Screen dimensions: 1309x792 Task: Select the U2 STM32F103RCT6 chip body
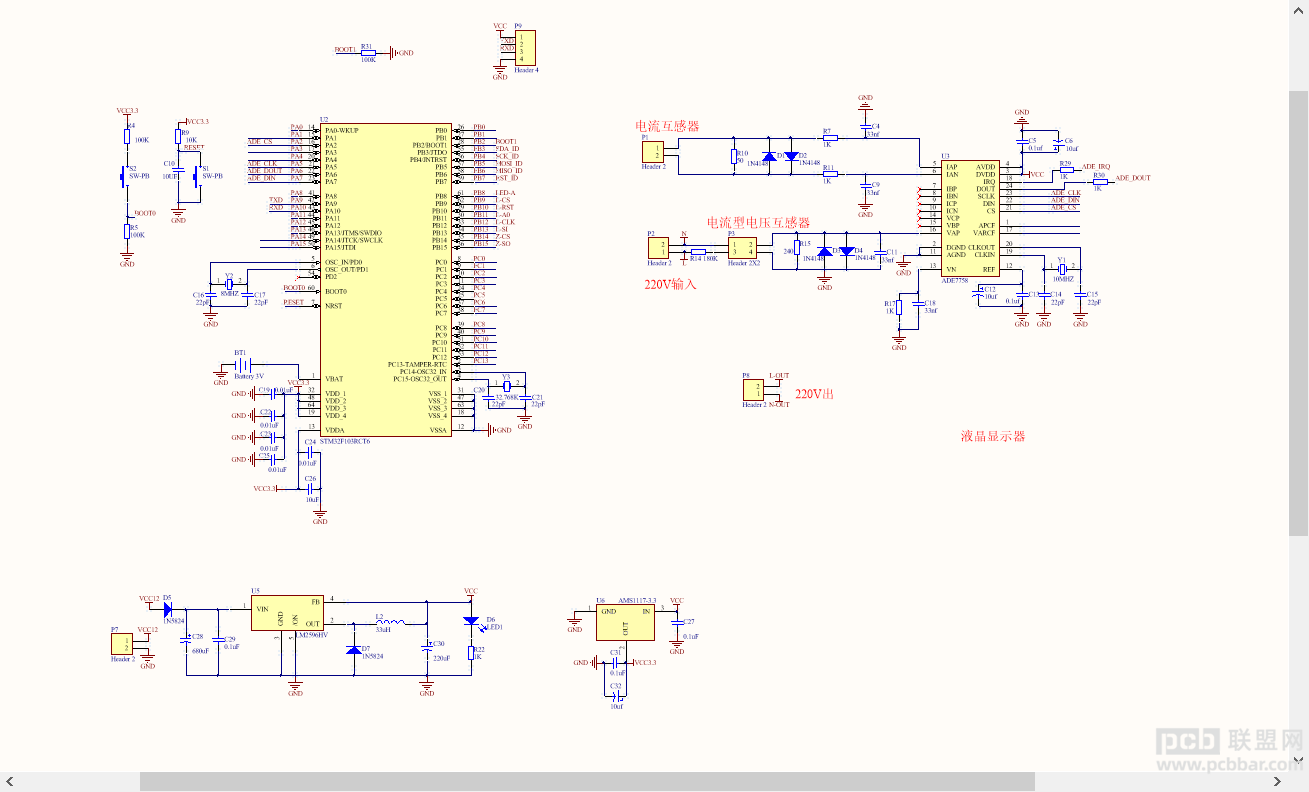click(385, 280)
